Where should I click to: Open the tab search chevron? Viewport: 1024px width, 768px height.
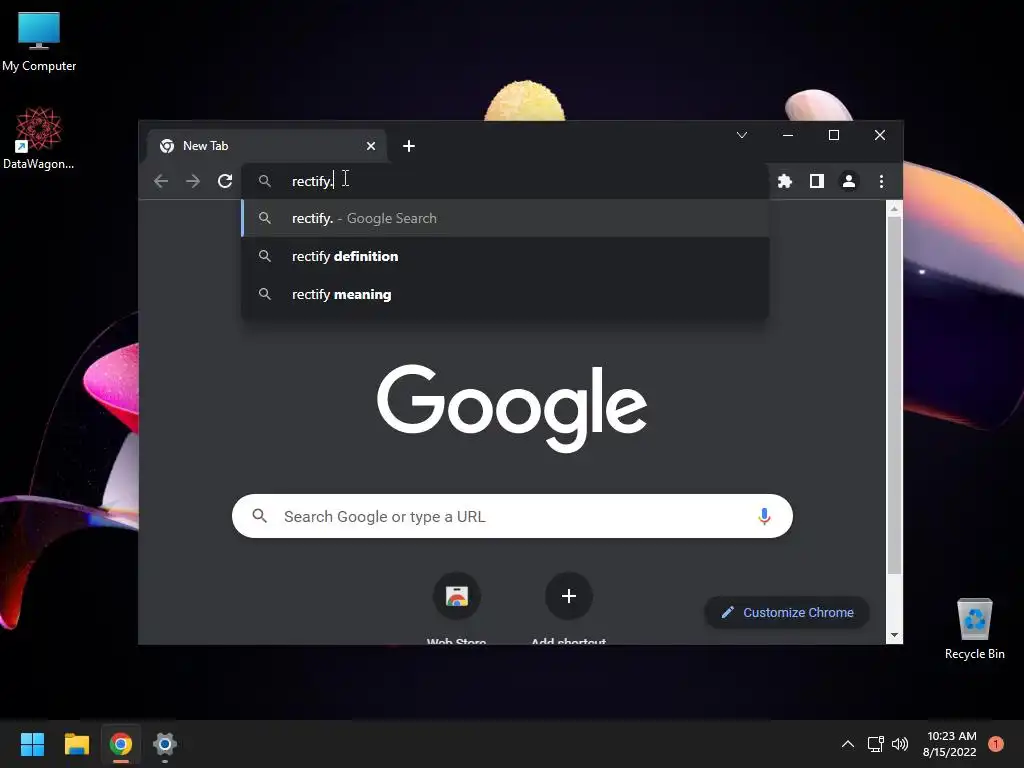click(x=742, y=135)
